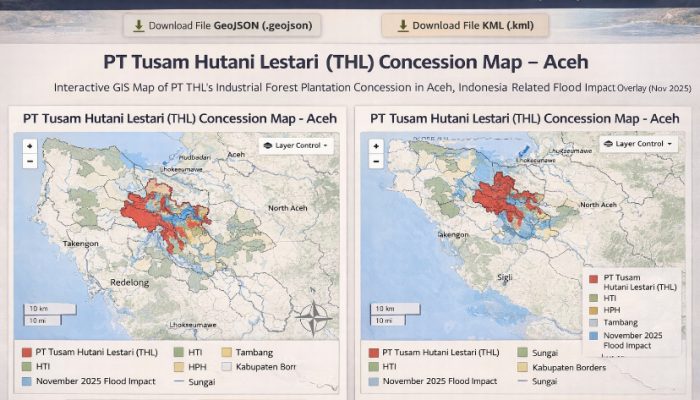Viewport: 700px width, 400px height.
Task: Click HPH swatch in left legend
Action: [179, 367]
